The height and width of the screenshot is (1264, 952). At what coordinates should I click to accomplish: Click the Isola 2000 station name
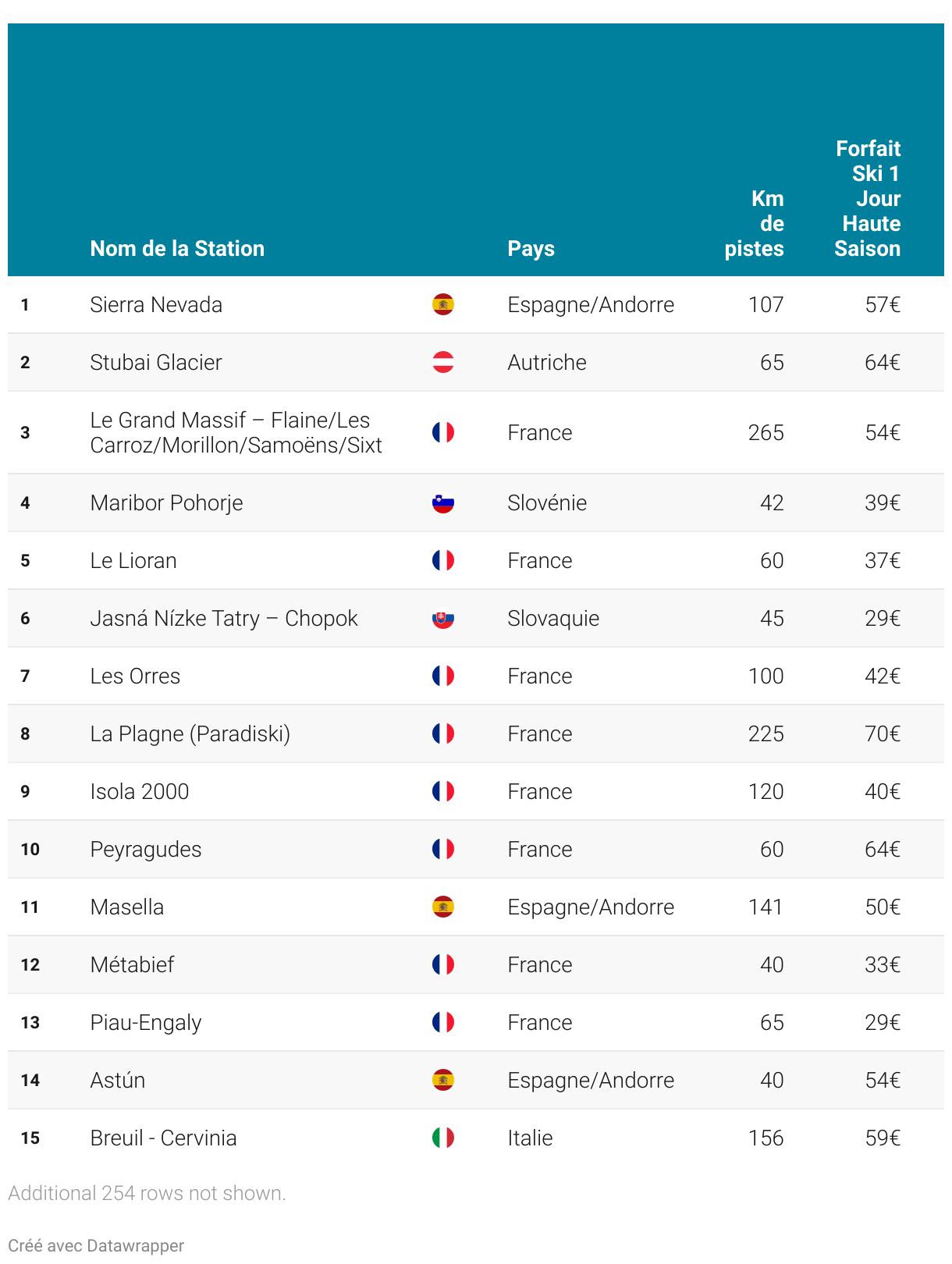140,791
